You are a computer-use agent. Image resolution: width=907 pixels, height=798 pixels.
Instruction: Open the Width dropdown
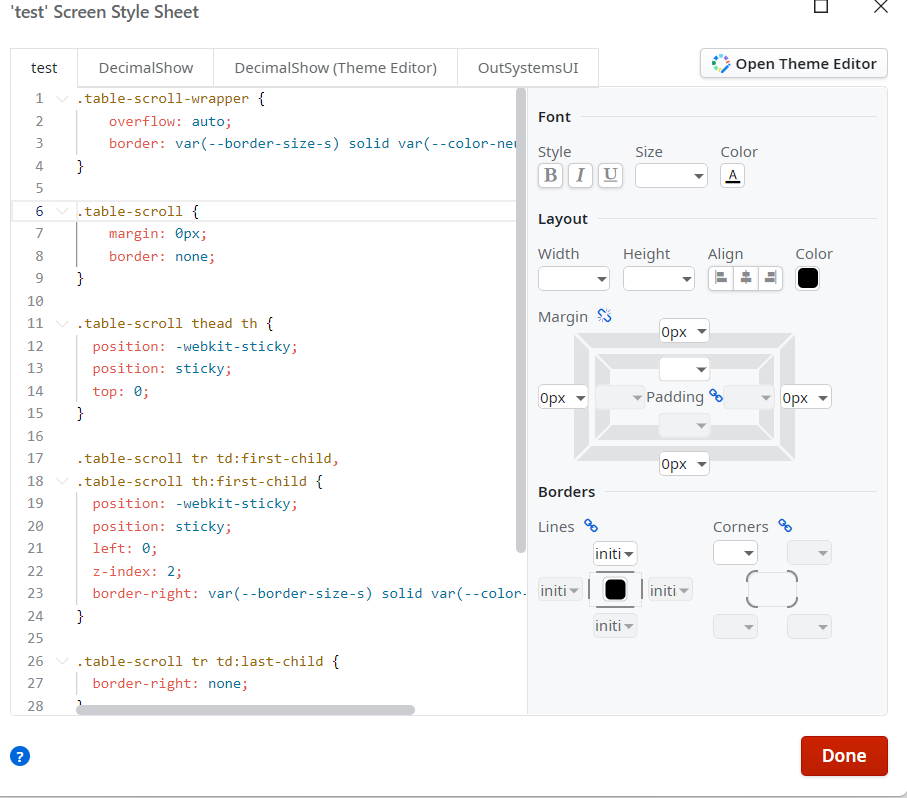click(x=574, y=278)
